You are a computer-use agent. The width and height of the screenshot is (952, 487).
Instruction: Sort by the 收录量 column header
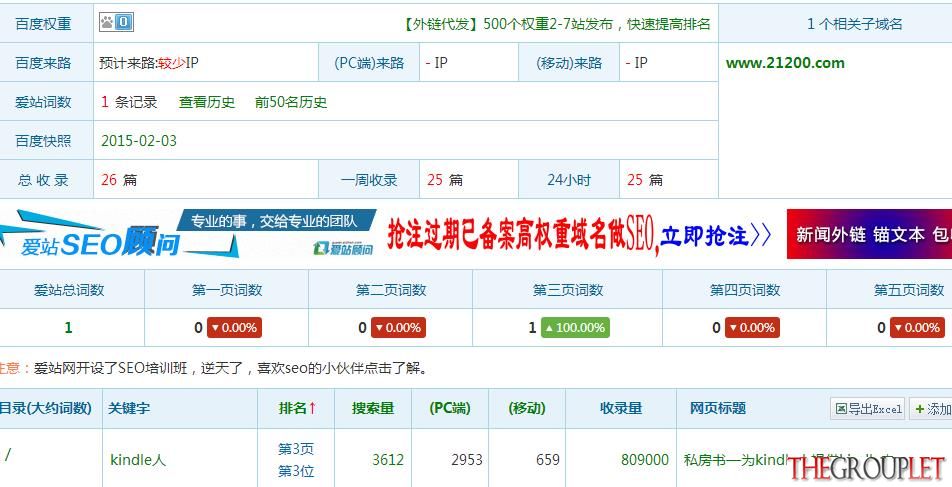tap(621, 408)
